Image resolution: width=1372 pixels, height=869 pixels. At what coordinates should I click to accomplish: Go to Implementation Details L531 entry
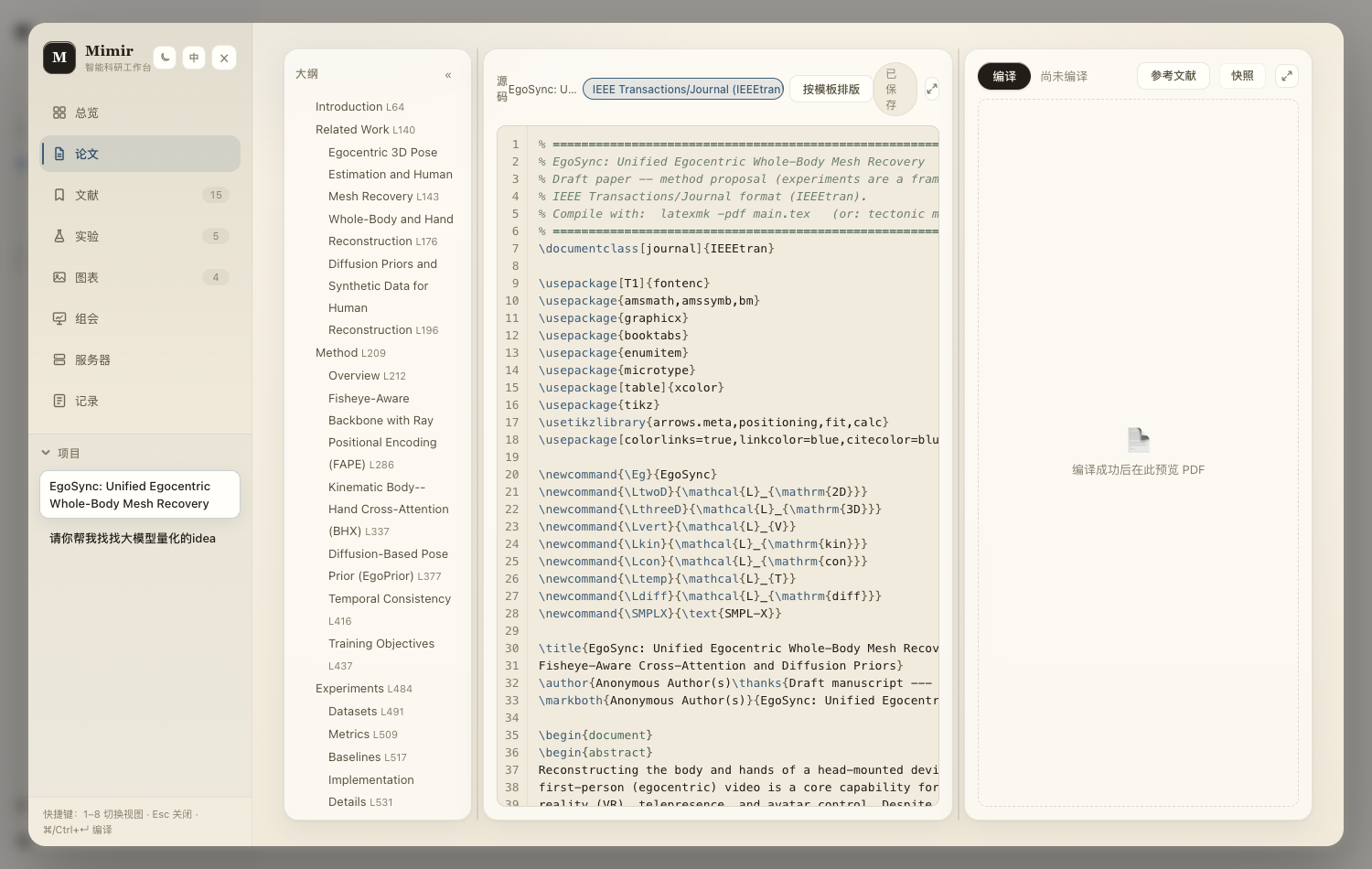click(371, 791)
